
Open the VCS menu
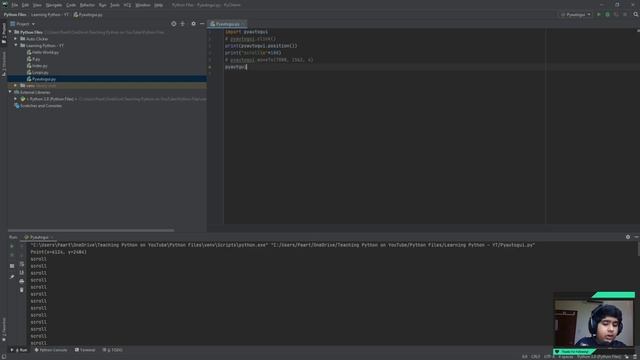[x=127, y=5]
